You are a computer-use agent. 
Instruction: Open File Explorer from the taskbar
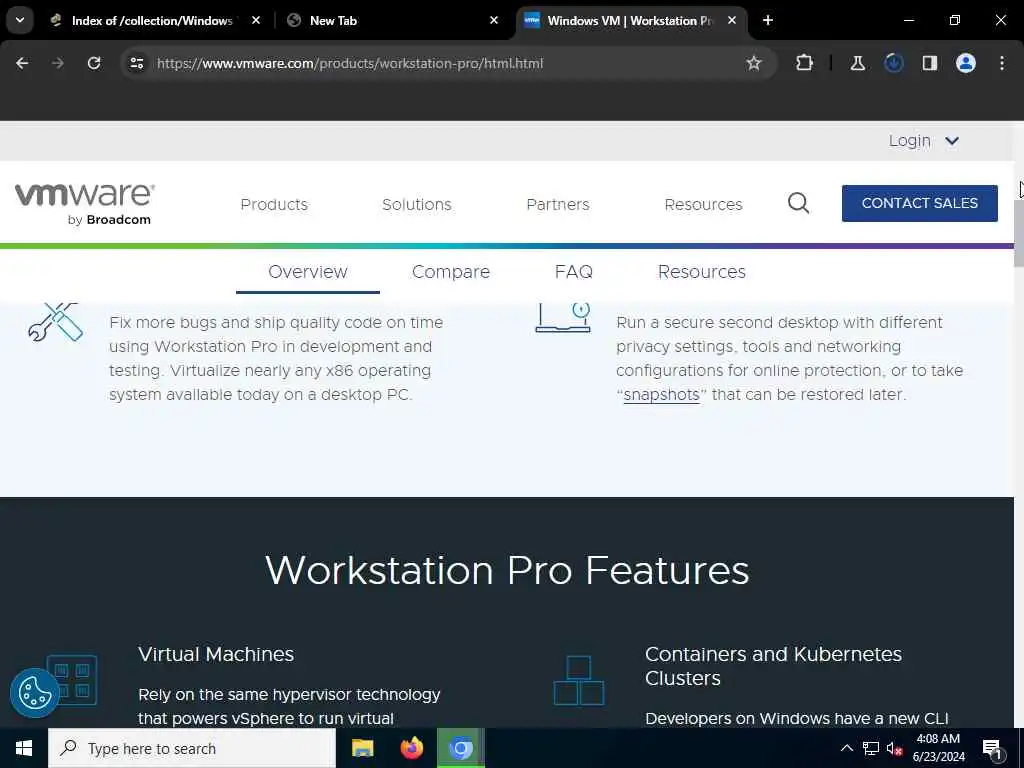362,748
